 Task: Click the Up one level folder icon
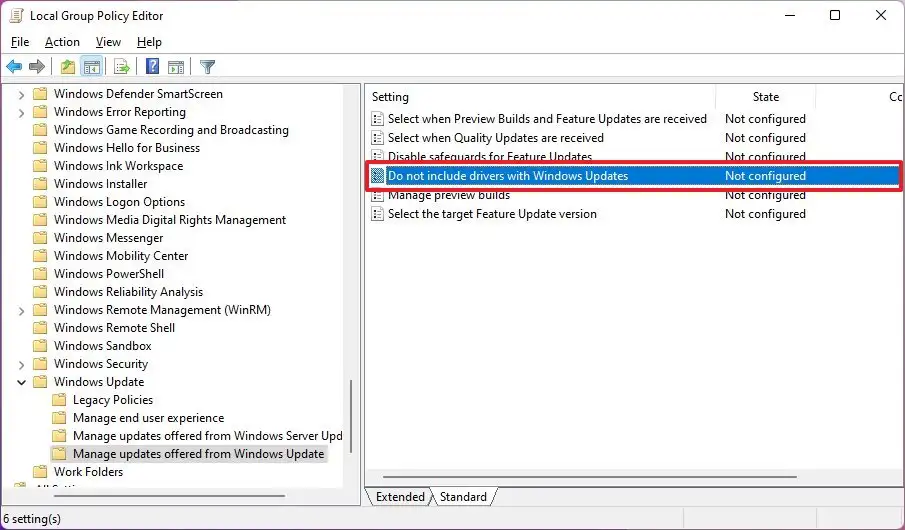click(x=68, y=67)
